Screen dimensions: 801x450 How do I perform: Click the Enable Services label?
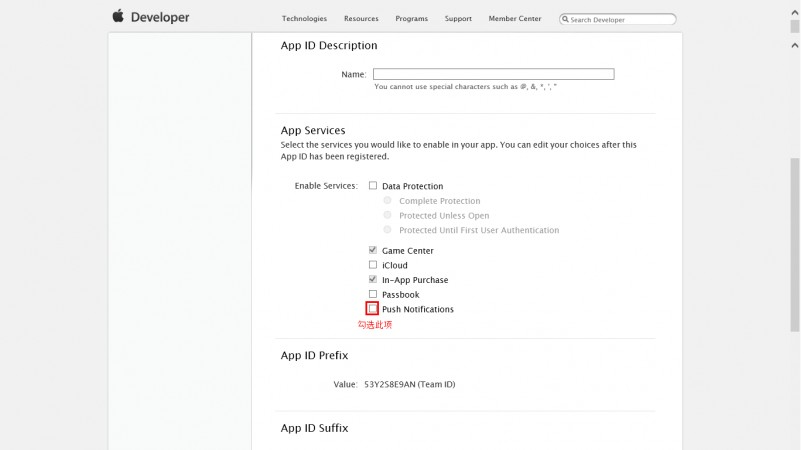[x=326, y=186]
